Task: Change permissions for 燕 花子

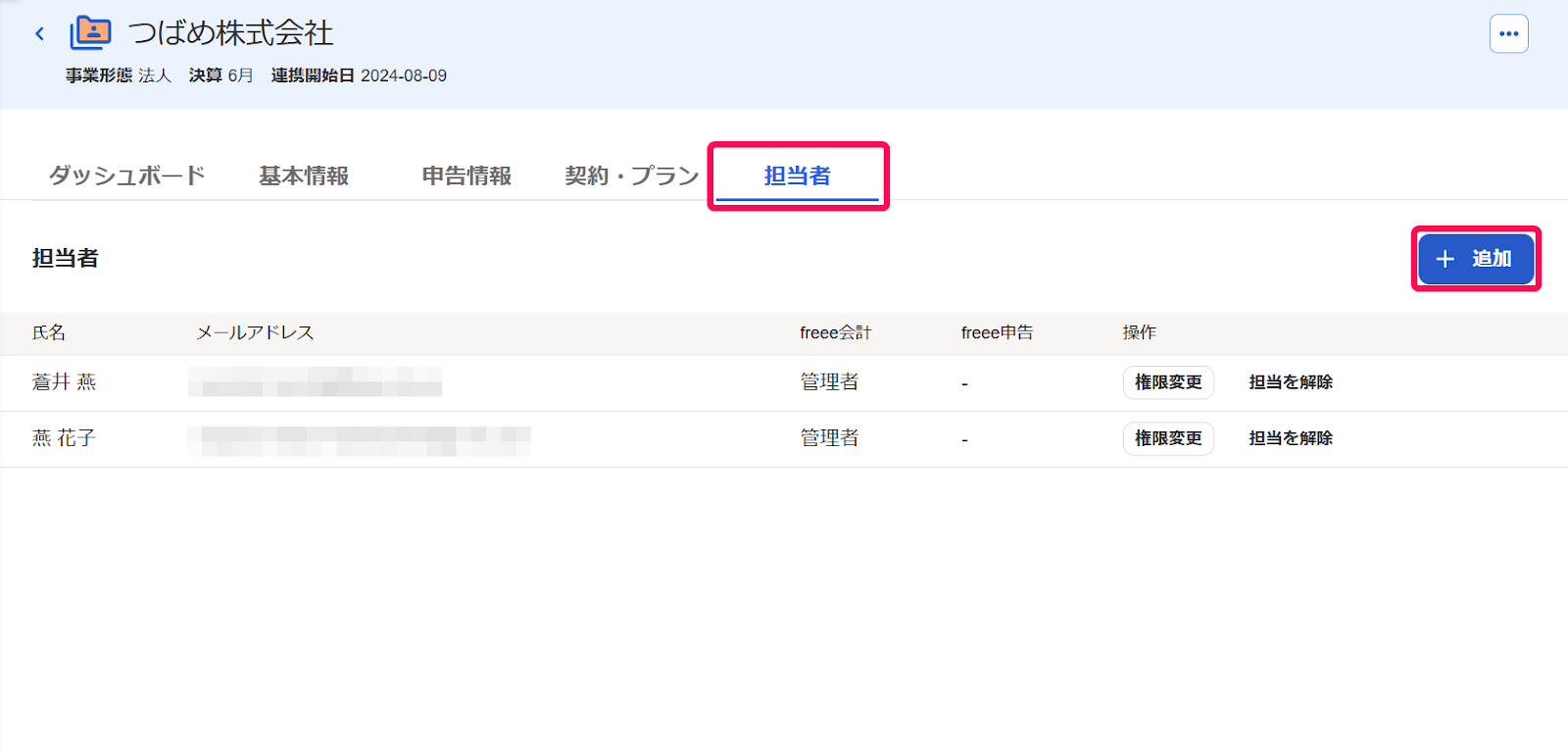Action: coord(1168,438)
